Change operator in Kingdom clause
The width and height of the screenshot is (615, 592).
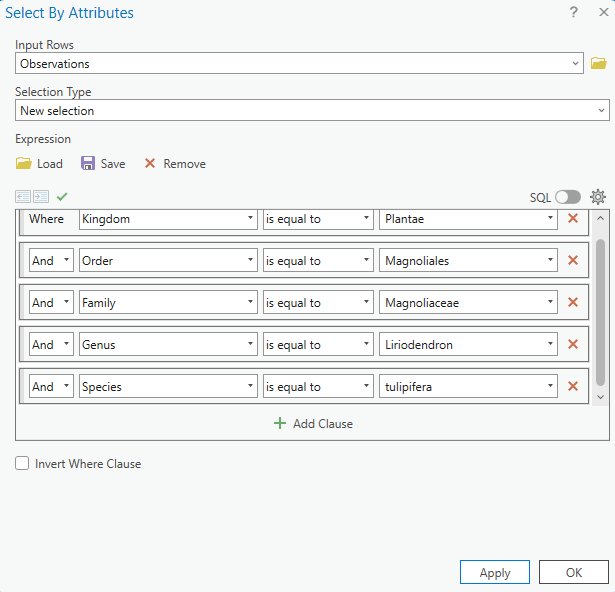pyautogui.click(x=318, y=219)
